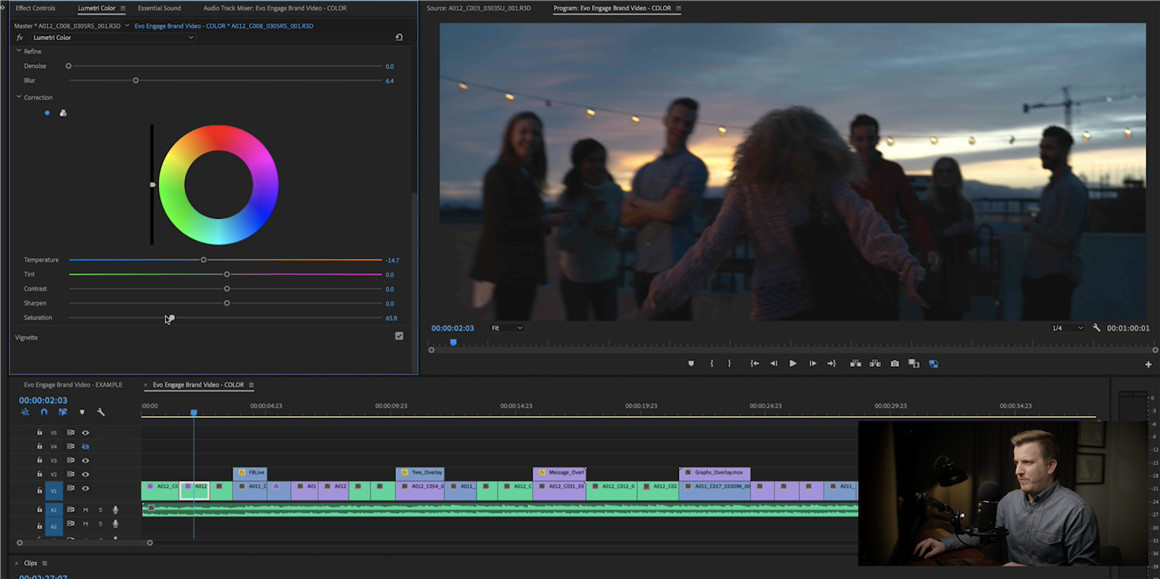Image resolution: width=1160 pixels, height=579 pixels.
Task: Open the Fit zoom level dropdown
Action: coord(507,328)
